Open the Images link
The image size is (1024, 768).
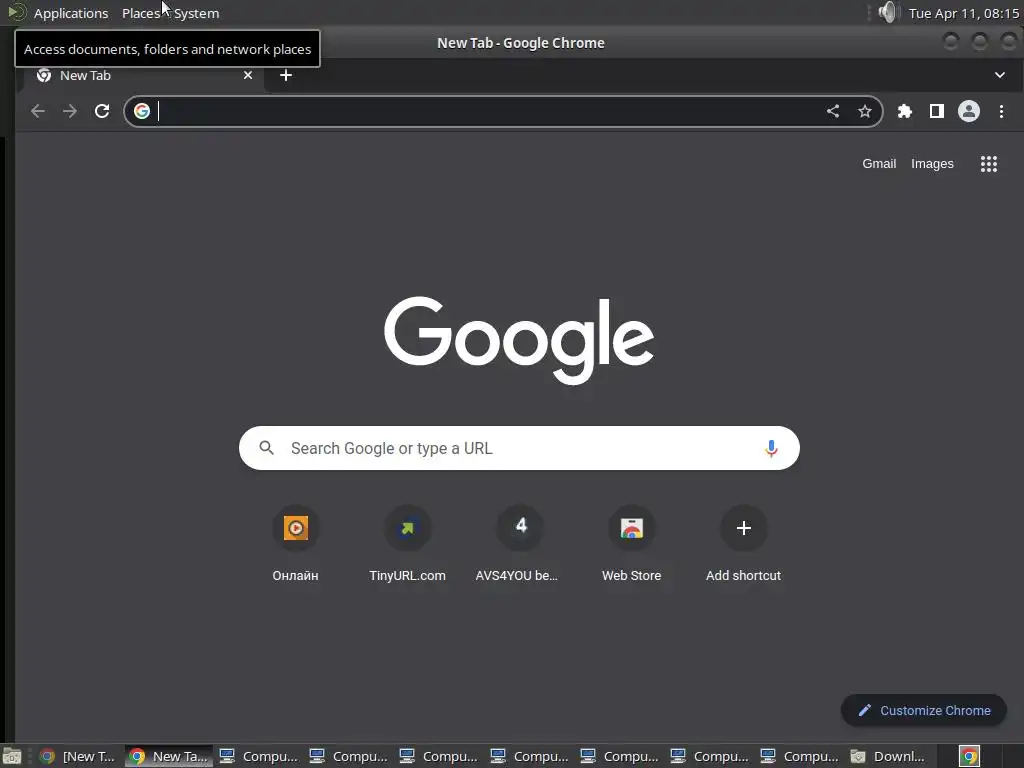point(933,164)
